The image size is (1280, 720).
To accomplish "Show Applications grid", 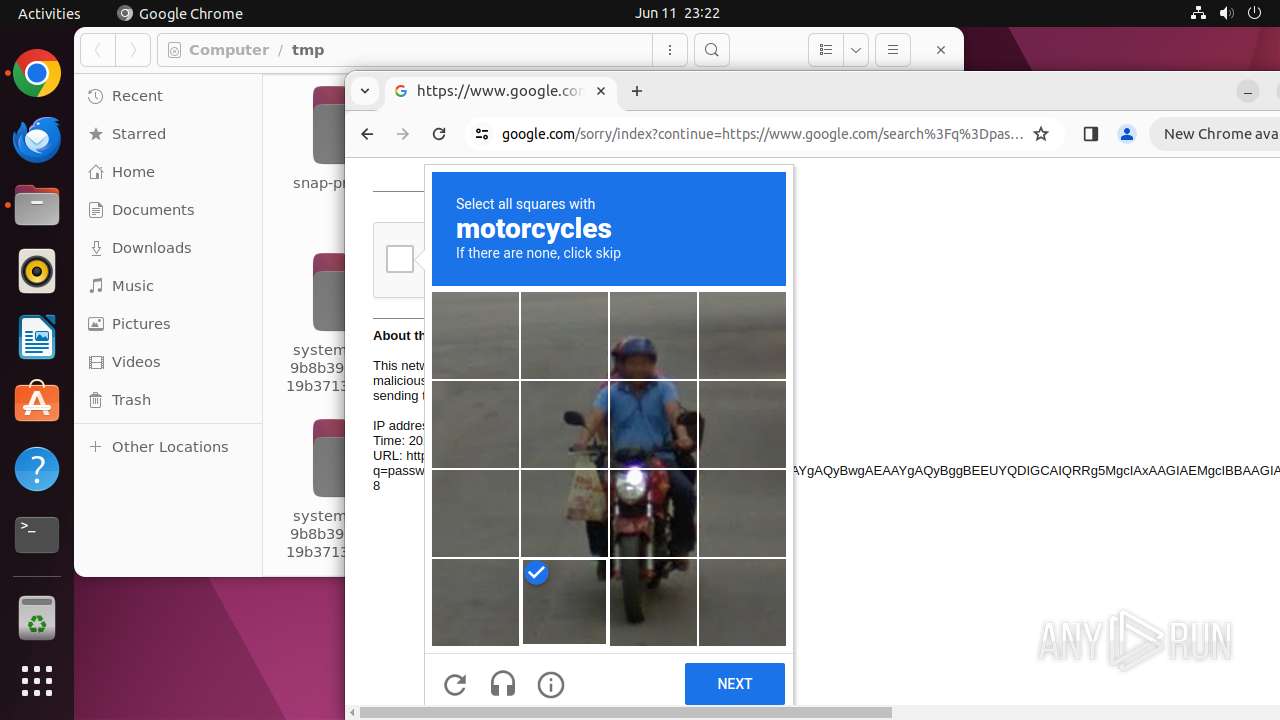I will [37, 681].
